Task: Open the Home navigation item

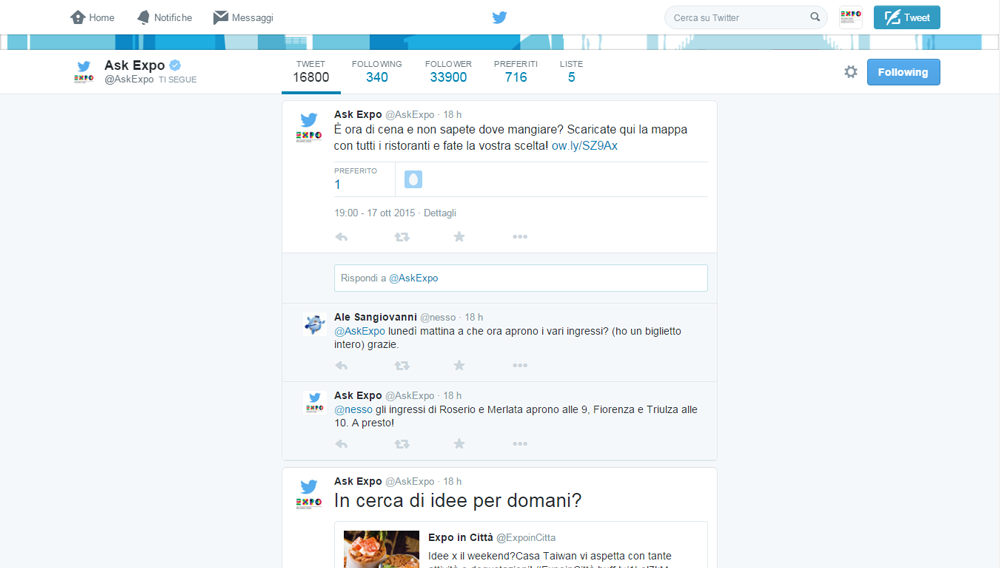Action: tap(92, 17)
